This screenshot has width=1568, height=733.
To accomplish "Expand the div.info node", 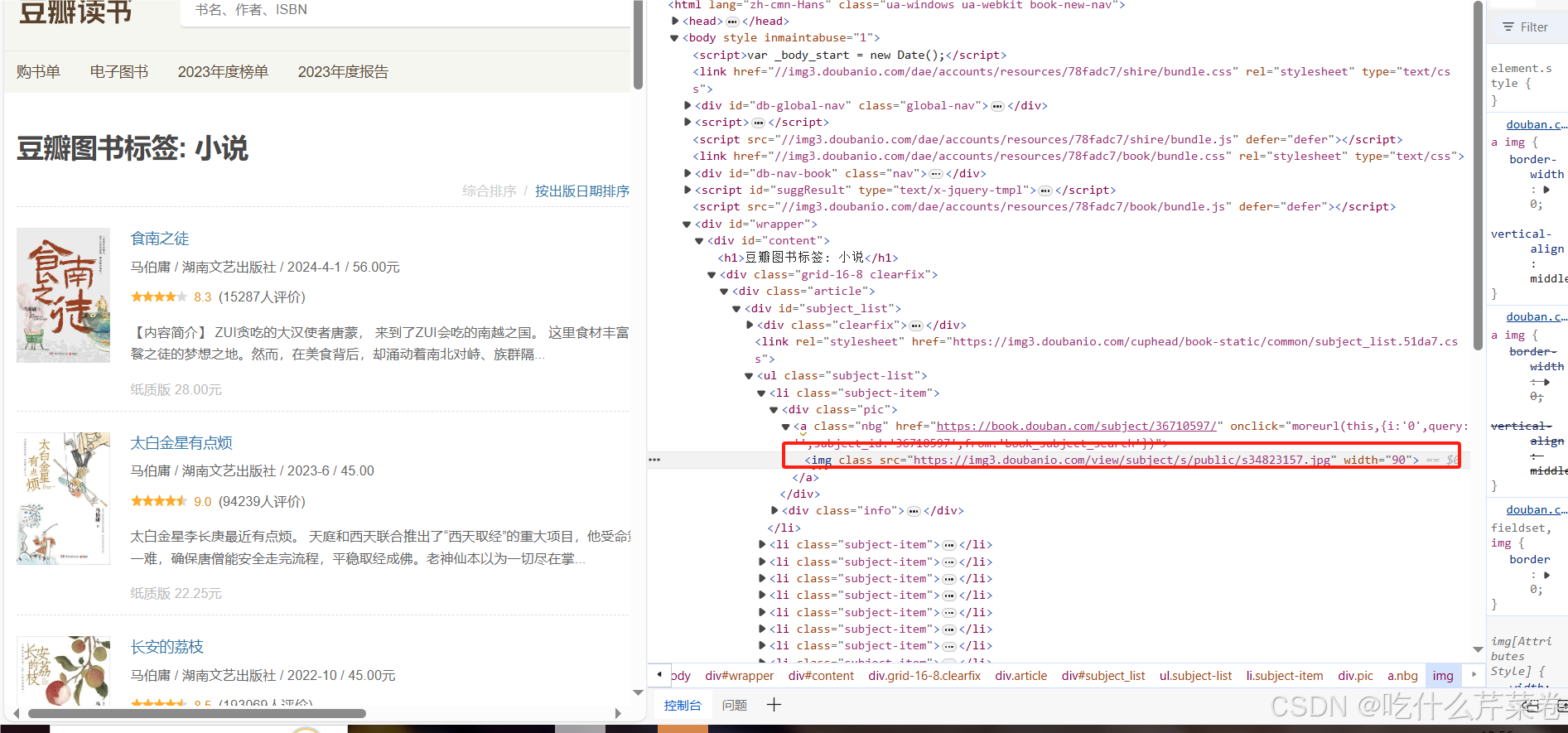I will click(774, 511).
